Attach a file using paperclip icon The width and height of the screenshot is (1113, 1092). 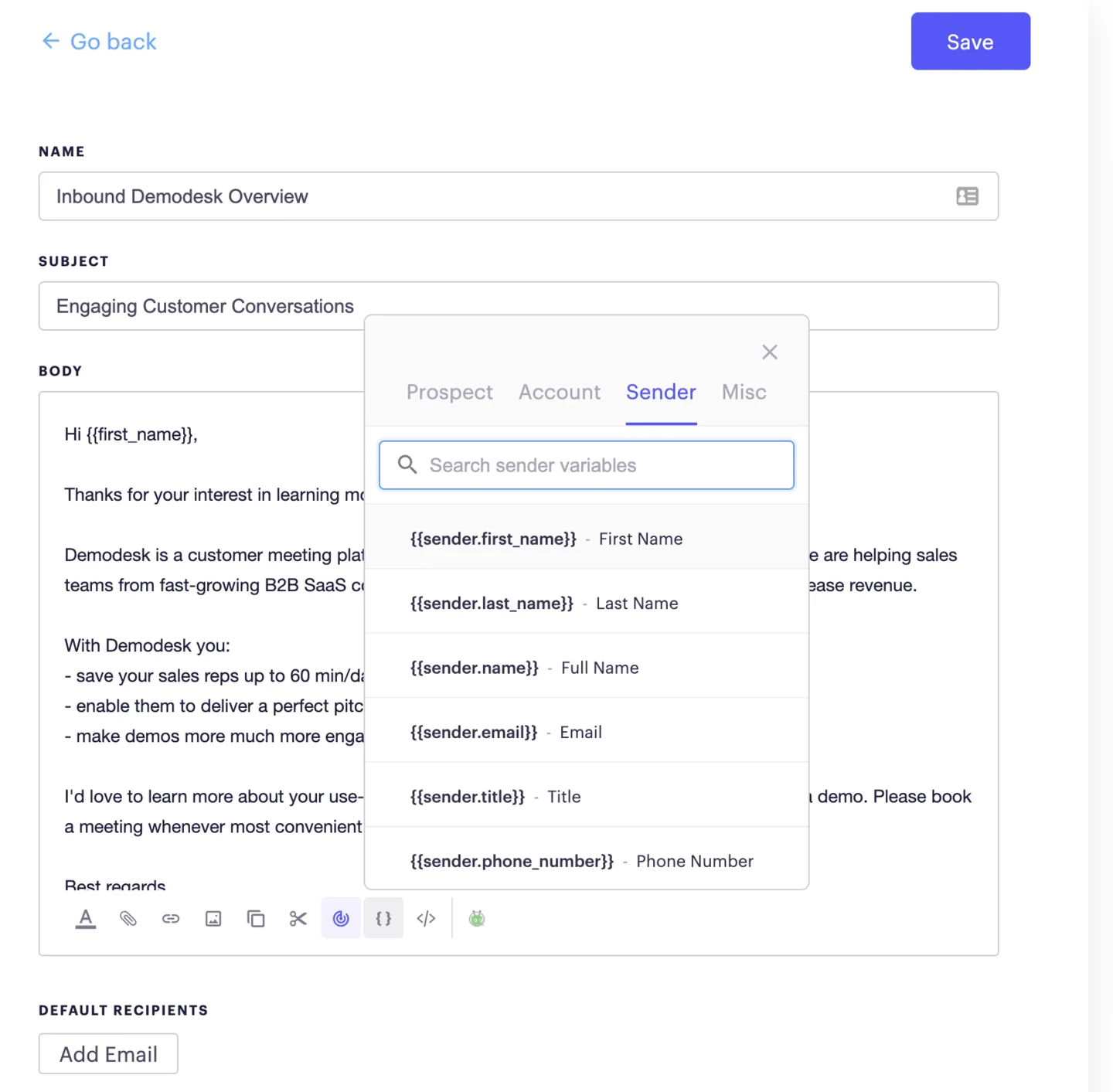[x=128, y=918]
